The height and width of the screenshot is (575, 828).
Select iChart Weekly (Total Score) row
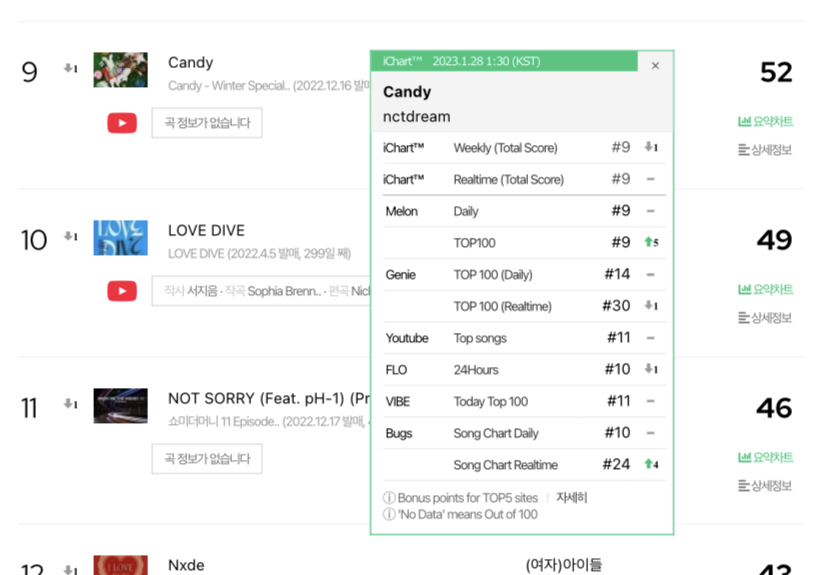point(524,148)
